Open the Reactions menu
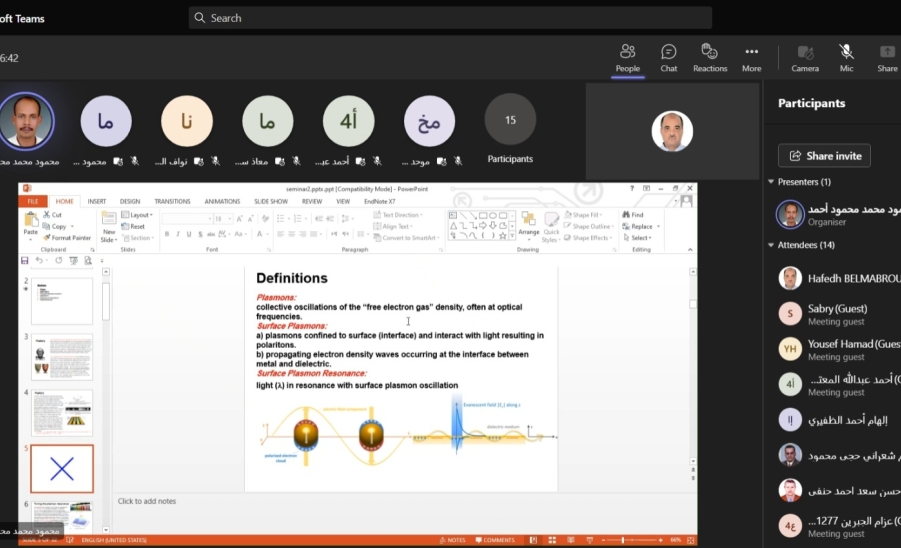 tap(710, 59)
